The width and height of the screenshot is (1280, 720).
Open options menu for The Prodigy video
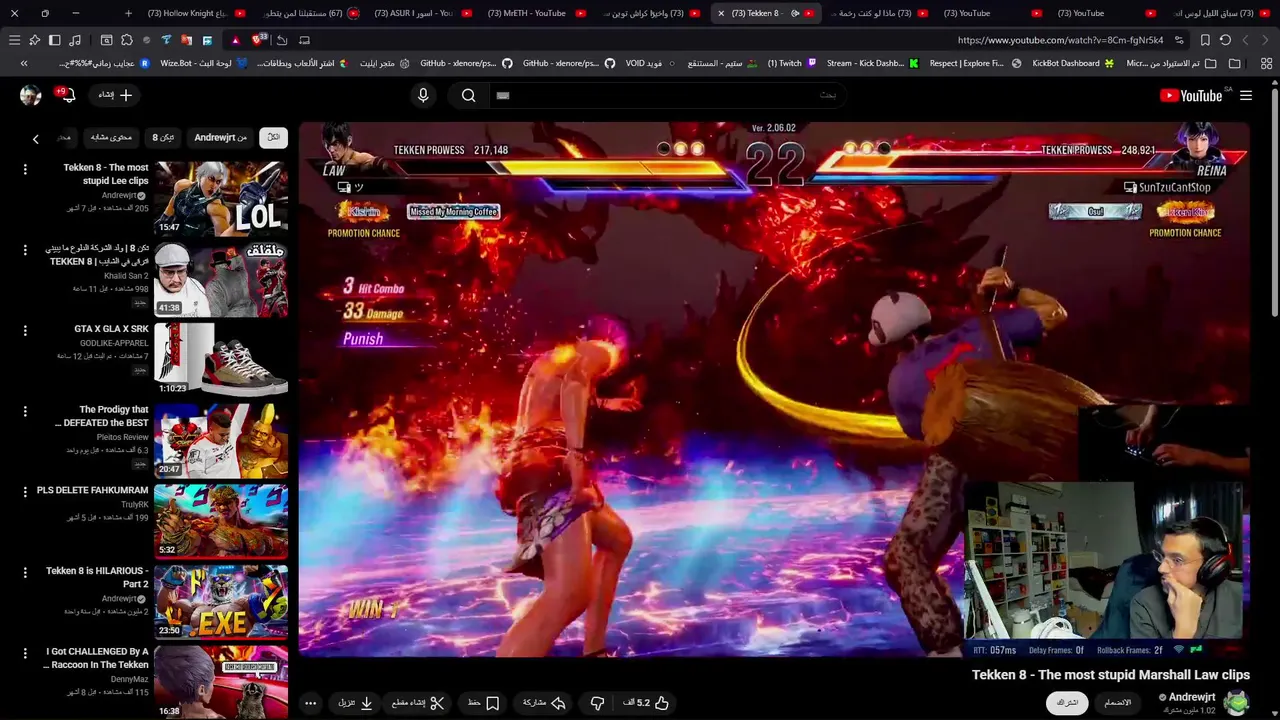click(25, 411)
